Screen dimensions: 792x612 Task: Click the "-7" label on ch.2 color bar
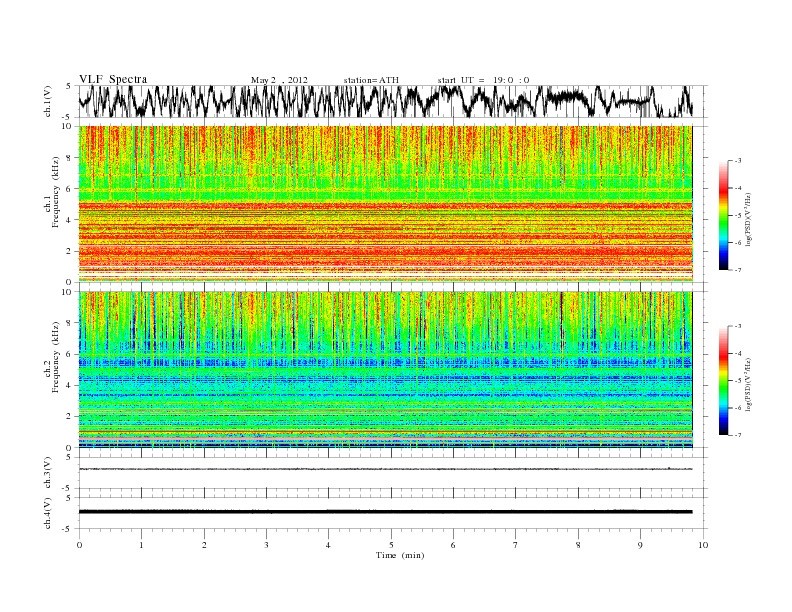tap(737, 435)
